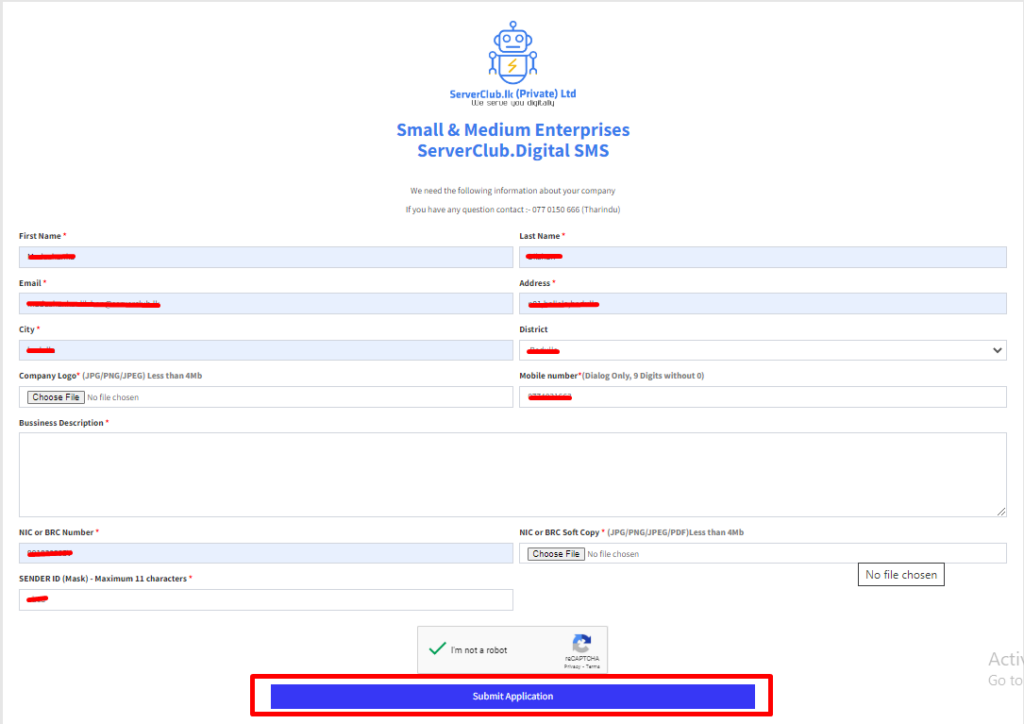Choose File for NIC or BRC Soft Copy
The width and height of the screenshot is (1024, 724).
[x=556, y=554]
